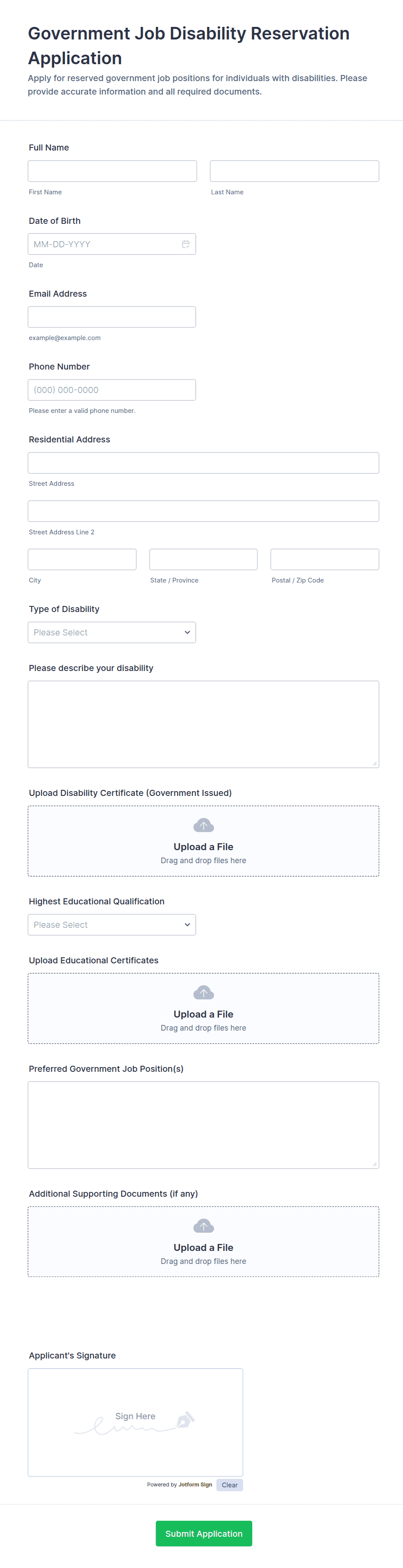The height and width of the screenshot is (1568, 403).
Task: Open the Type of Disability dropdown
Action: [111, 632]
